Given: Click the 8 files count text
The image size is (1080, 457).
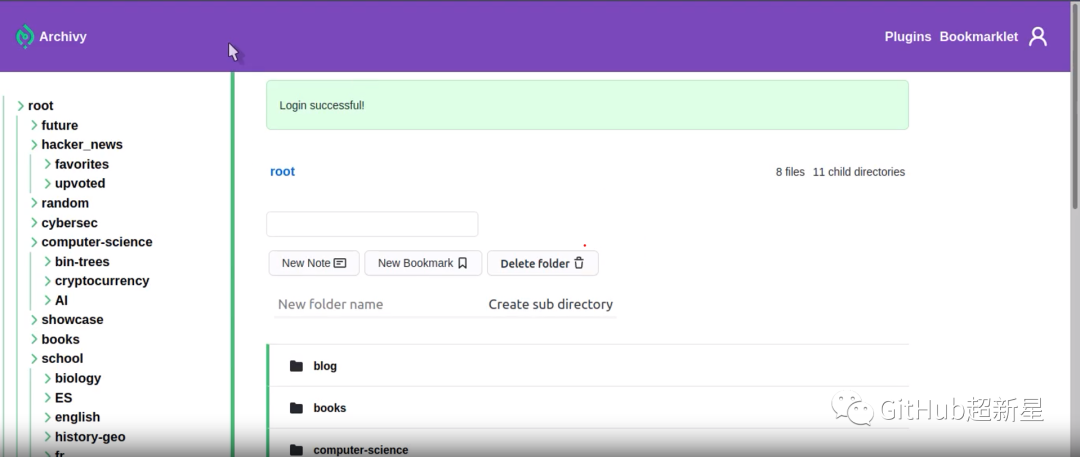Looking at the screenshot, I should [790, 172].
